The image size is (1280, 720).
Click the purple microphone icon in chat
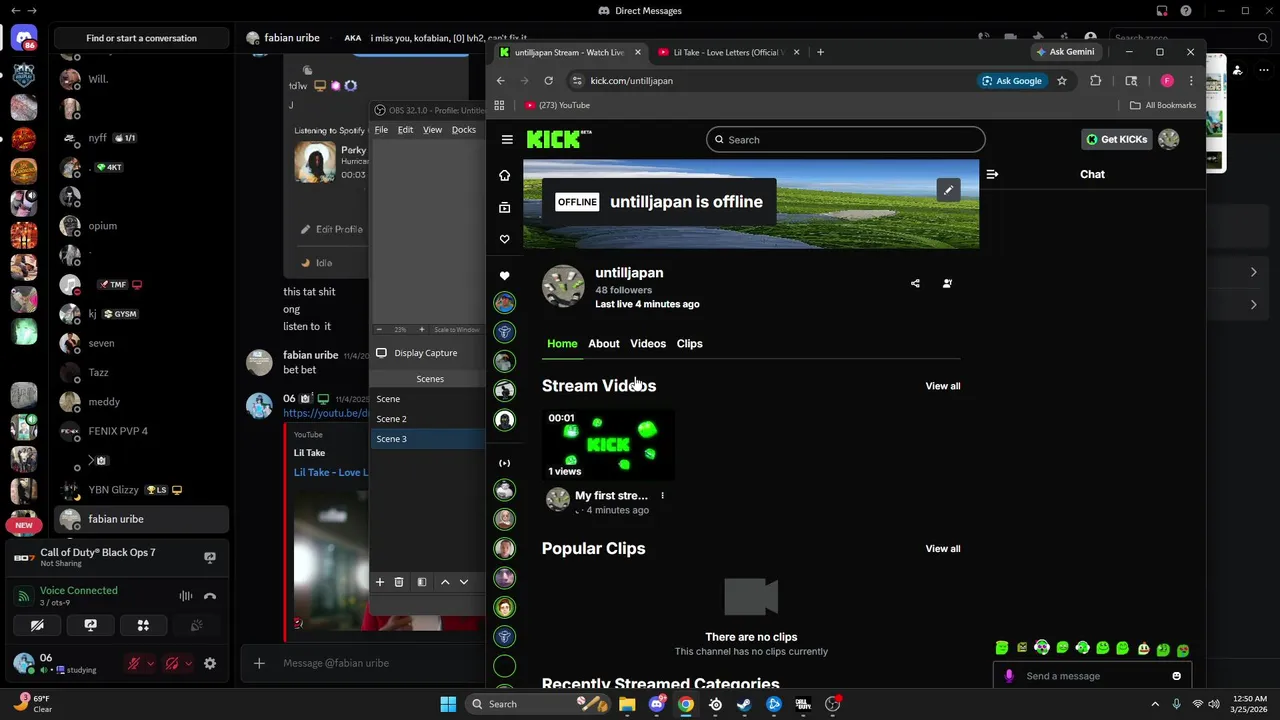pos(1009,676)
